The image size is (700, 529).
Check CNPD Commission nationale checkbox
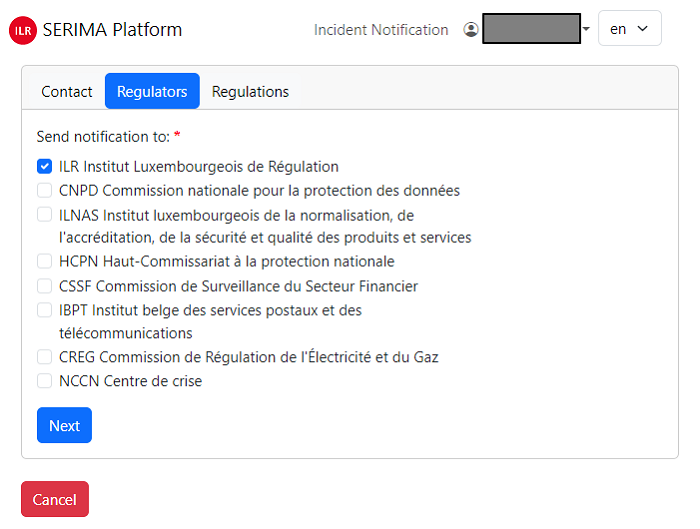point(44,190)
